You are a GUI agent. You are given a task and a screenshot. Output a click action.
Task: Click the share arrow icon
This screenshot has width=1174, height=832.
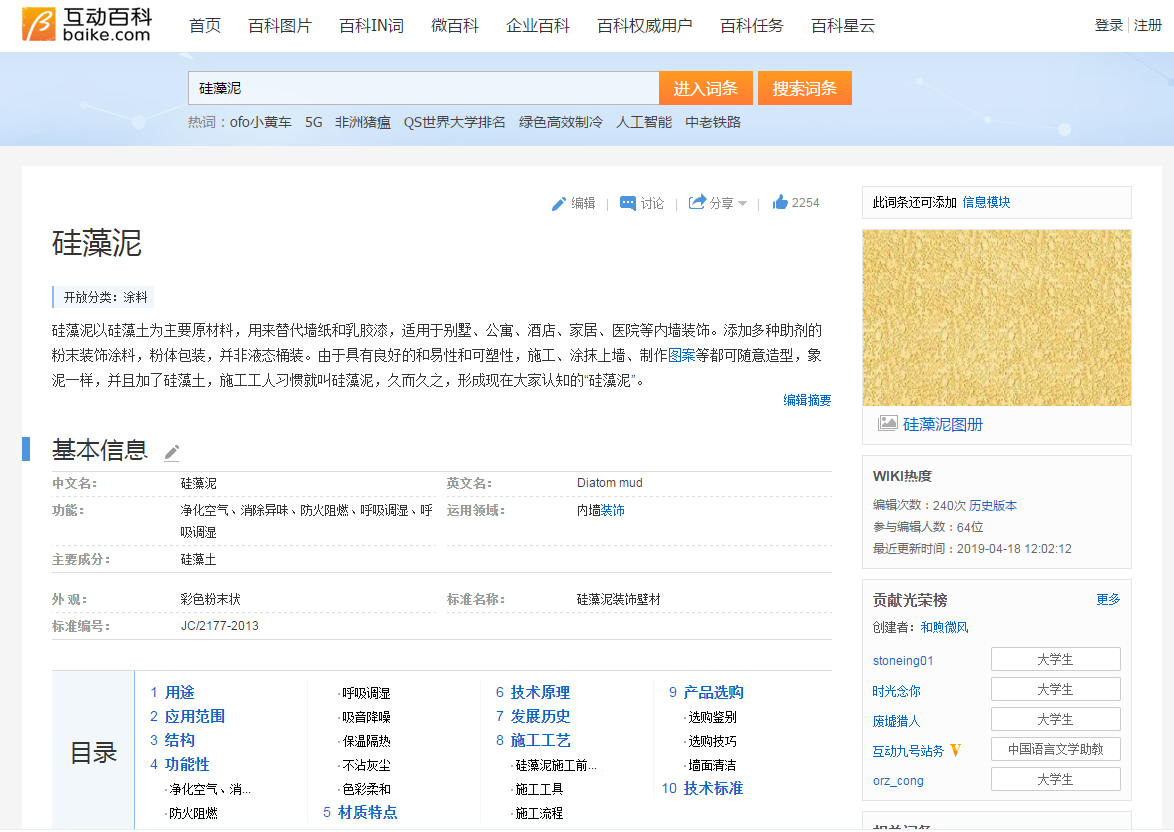(x=697, y=202)
